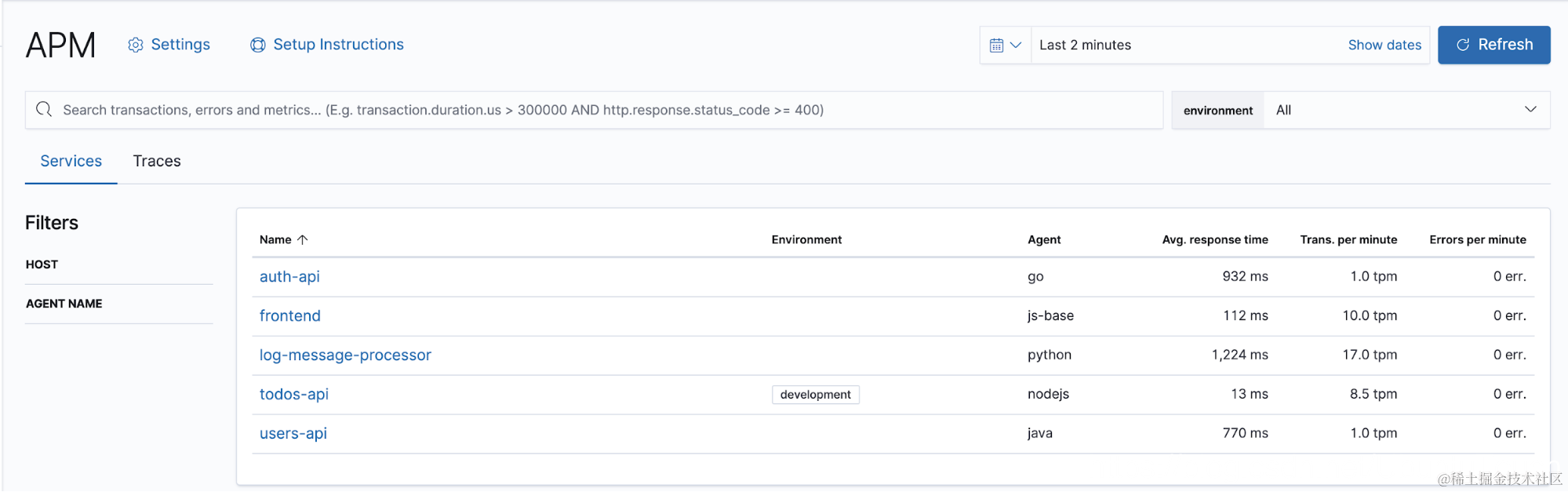Image resolution: width=1568 pixels, height=492 pixels.
Task: Open the todos-api service
Action: (x=294, y=394)
